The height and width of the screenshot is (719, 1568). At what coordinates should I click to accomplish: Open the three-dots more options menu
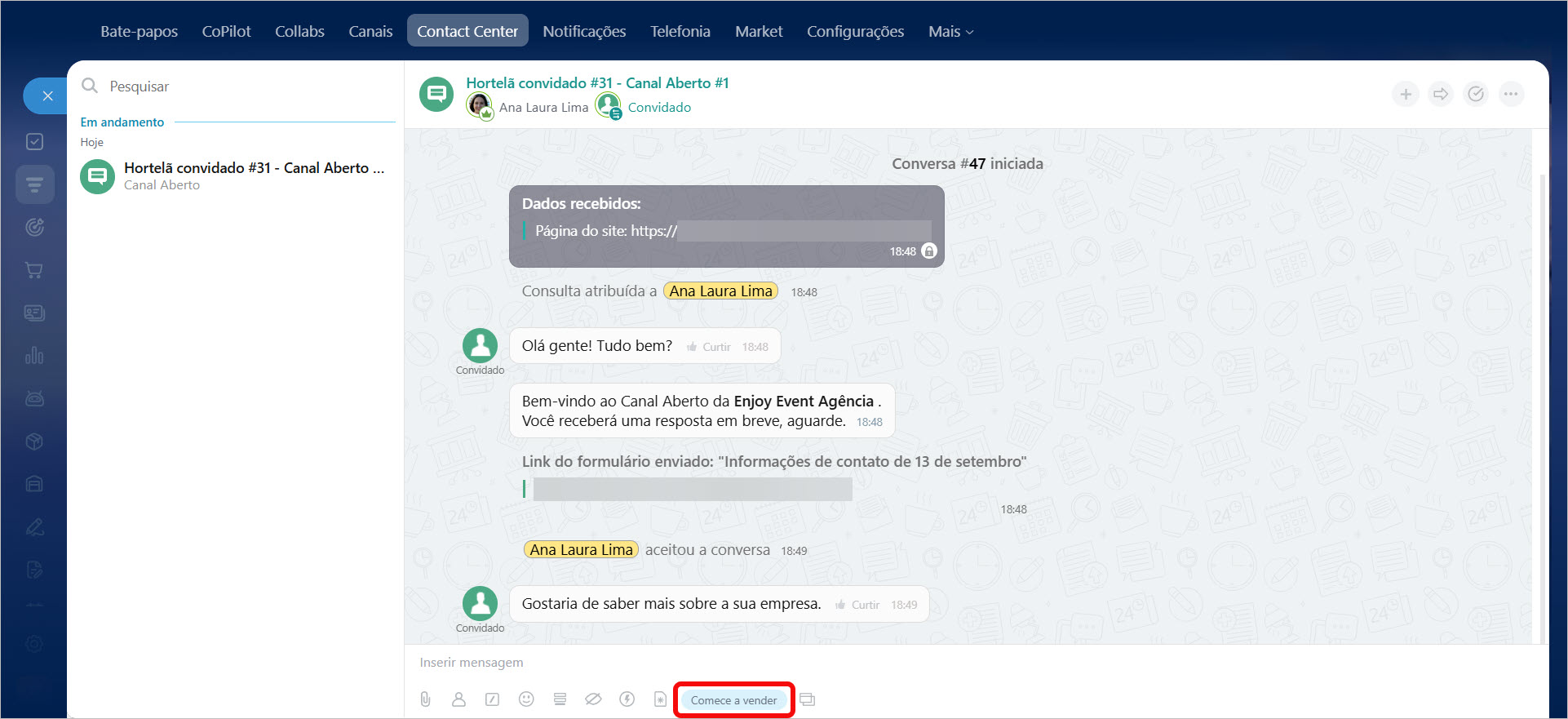[1511, 95]
